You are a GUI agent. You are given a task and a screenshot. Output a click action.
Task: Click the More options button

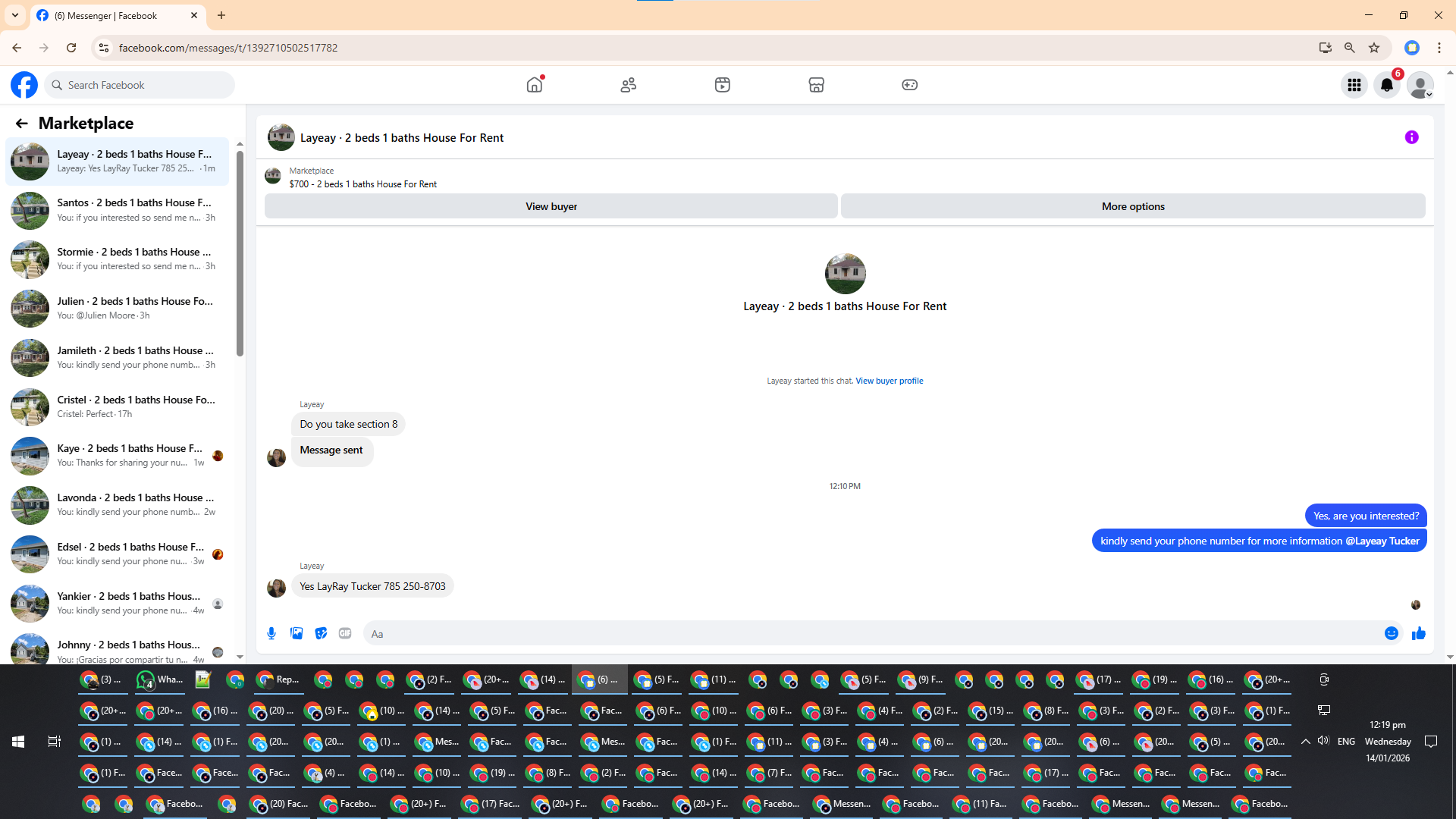click(x=1132, y=206)
